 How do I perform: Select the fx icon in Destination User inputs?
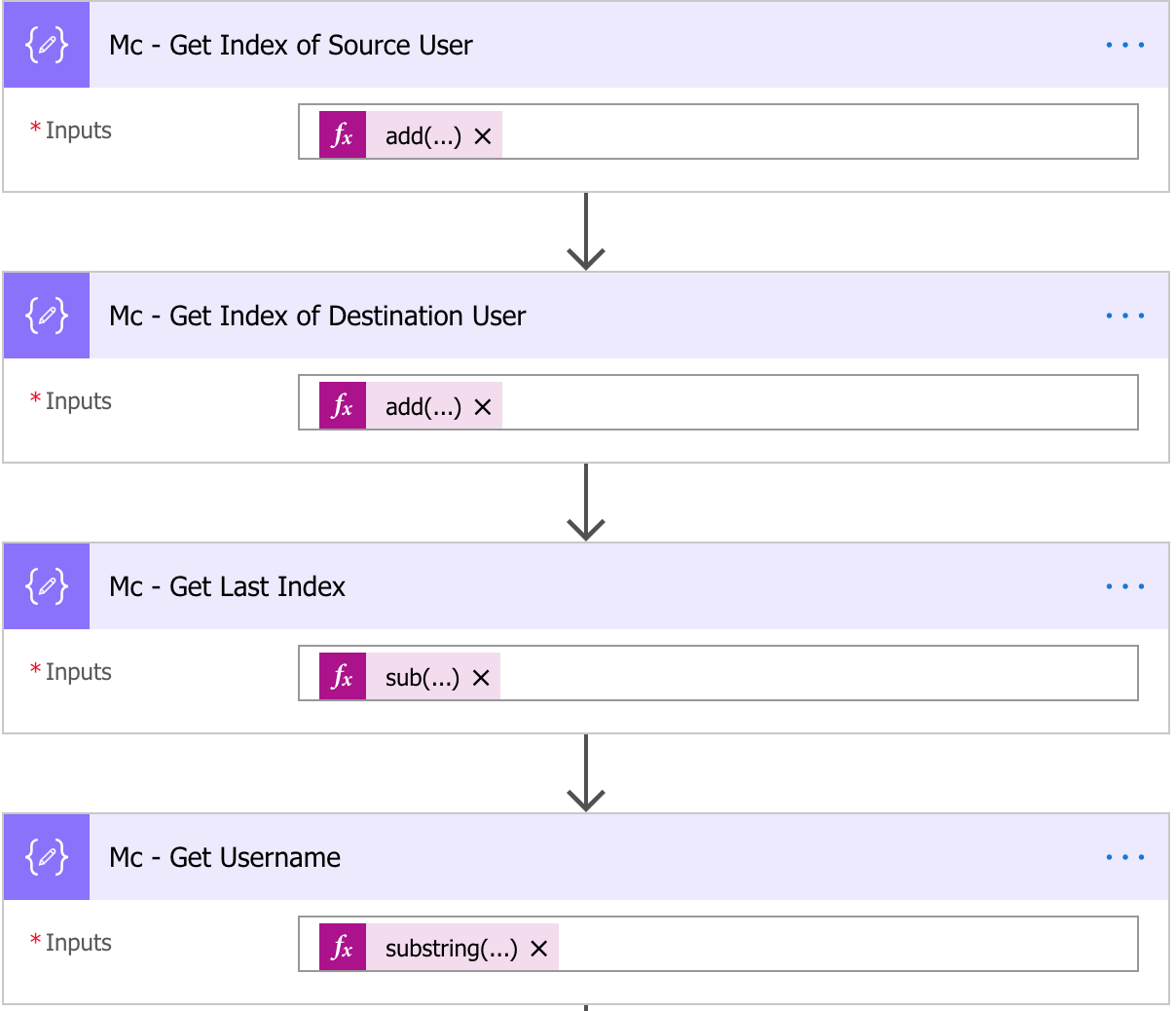click(341, 405)
